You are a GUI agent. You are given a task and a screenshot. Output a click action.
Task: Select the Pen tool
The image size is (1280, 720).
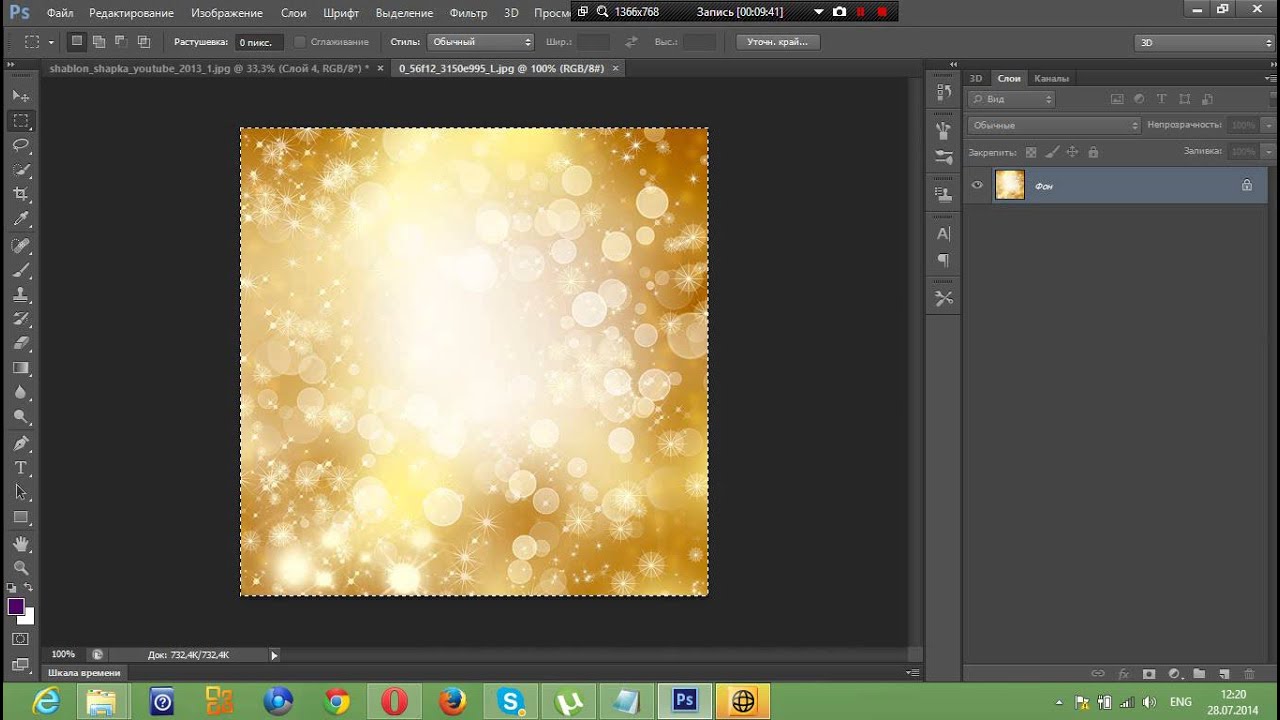[21, 444]
